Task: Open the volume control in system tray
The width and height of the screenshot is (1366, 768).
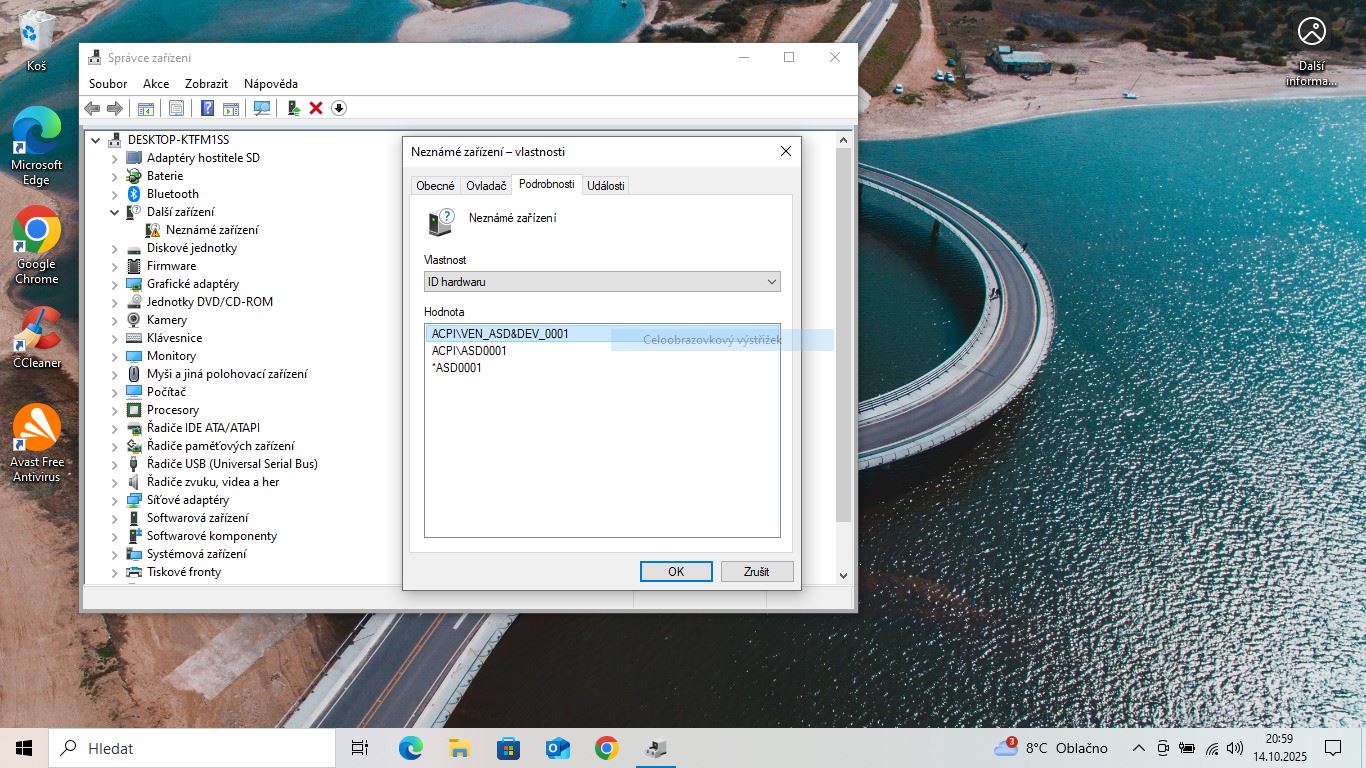Action: tap(1235, 748)
